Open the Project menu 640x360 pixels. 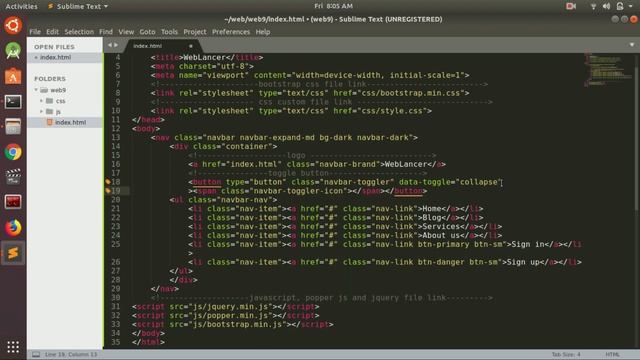coord(195,32)
